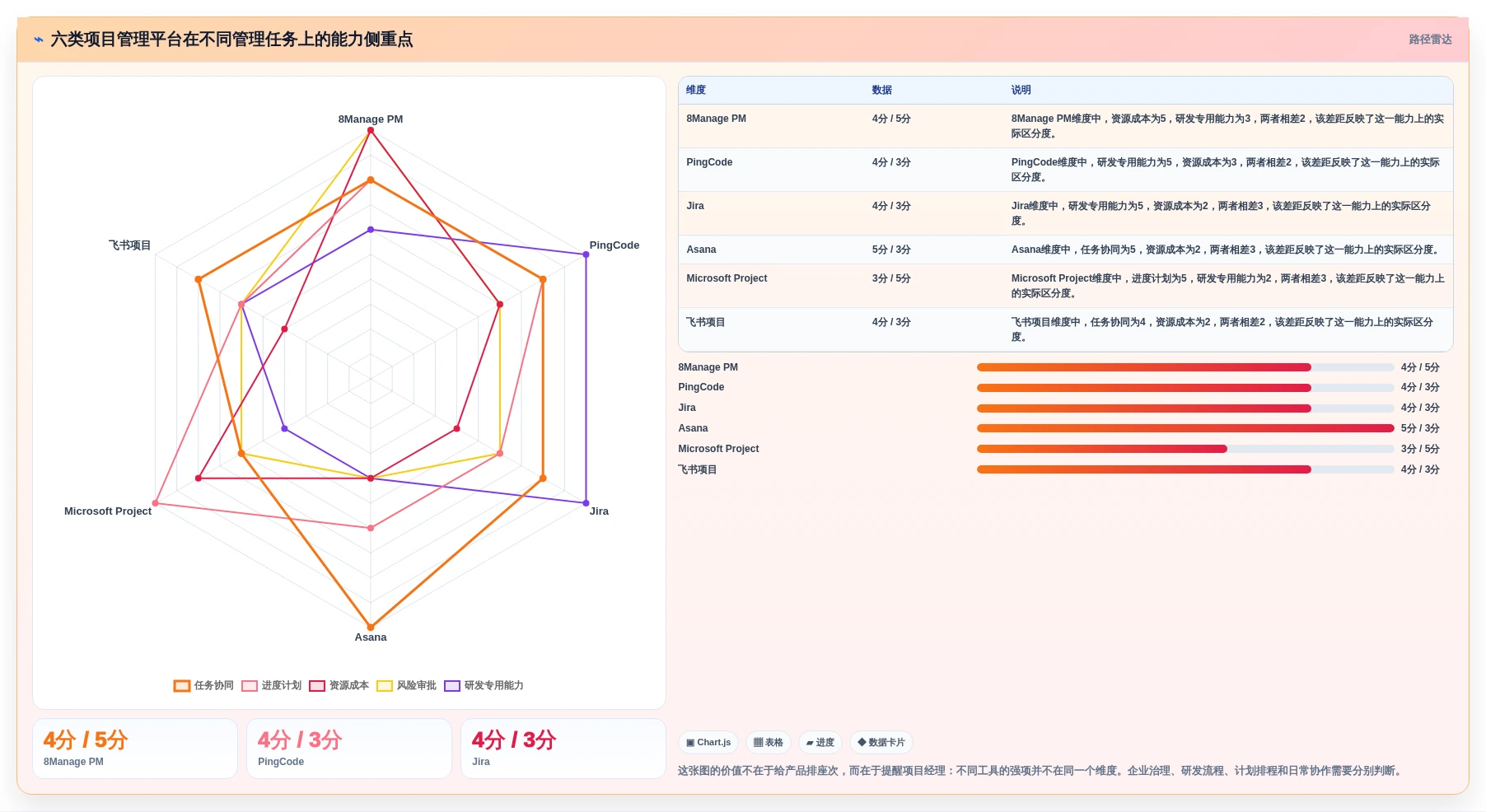
Task: Toggle the 风险审批 legend item
Action: click(406, 685)
